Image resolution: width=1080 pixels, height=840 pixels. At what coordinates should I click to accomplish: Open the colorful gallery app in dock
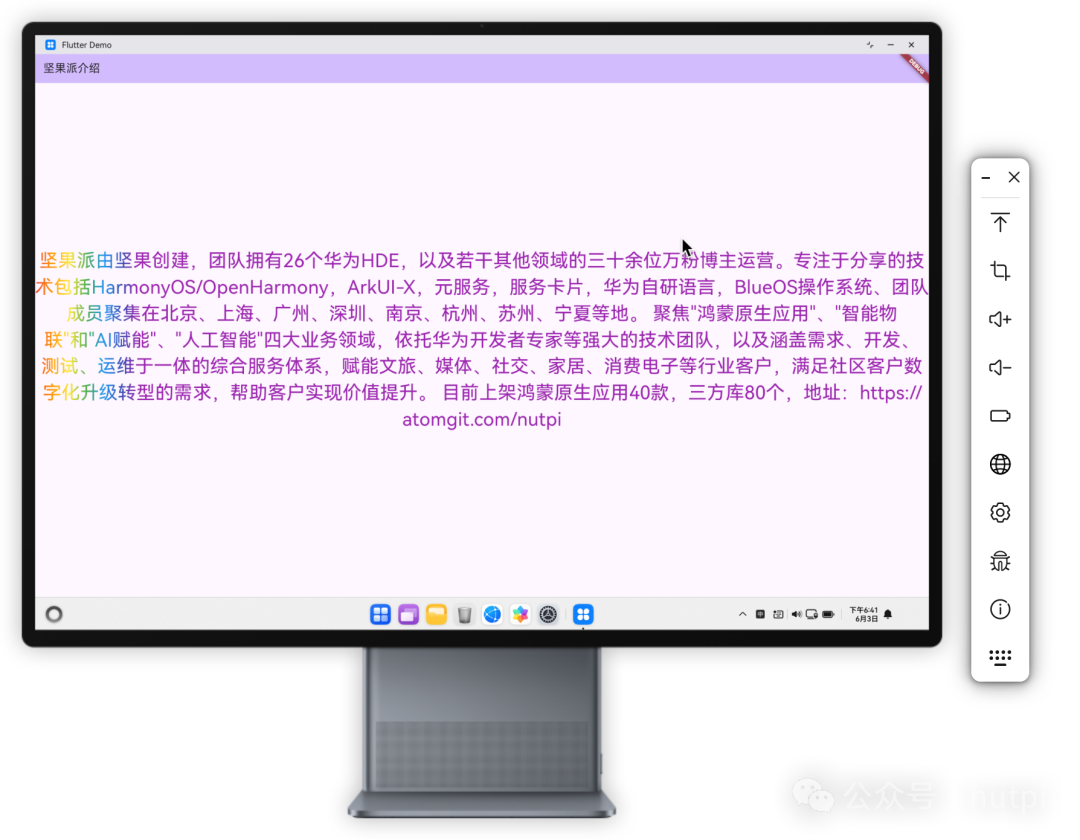point(520,614)
